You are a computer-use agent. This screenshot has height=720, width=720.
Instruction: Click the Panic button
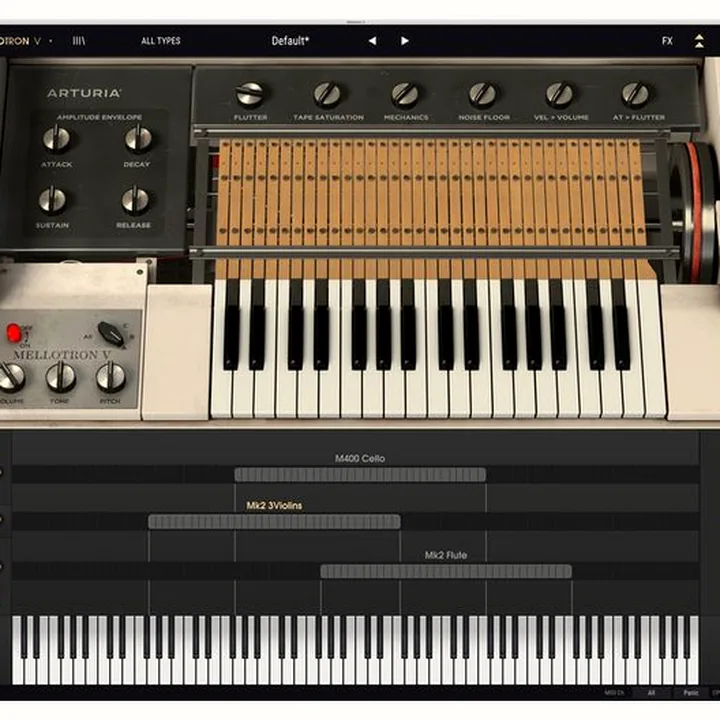(x=691, y=693)
